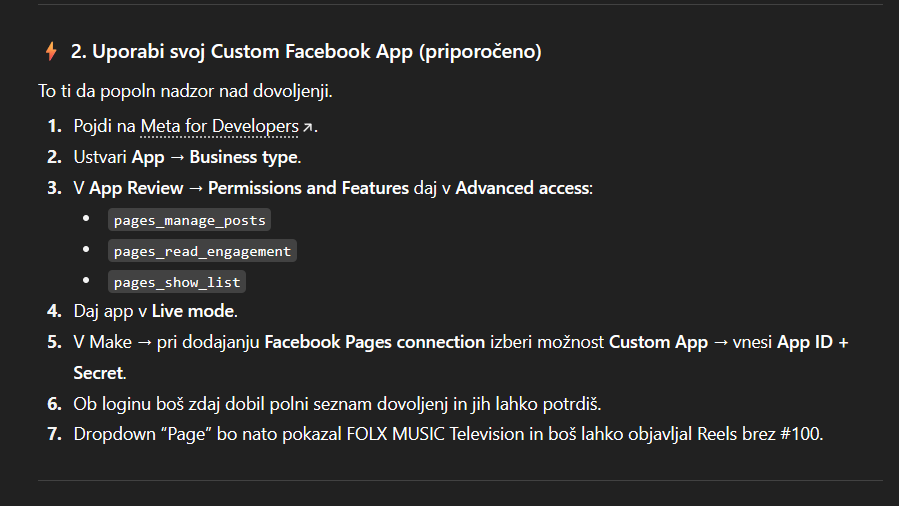Click the Ob loginu boš zdaj sentence
This screenshot has width=899, height=506.
(x=337, y=404)
